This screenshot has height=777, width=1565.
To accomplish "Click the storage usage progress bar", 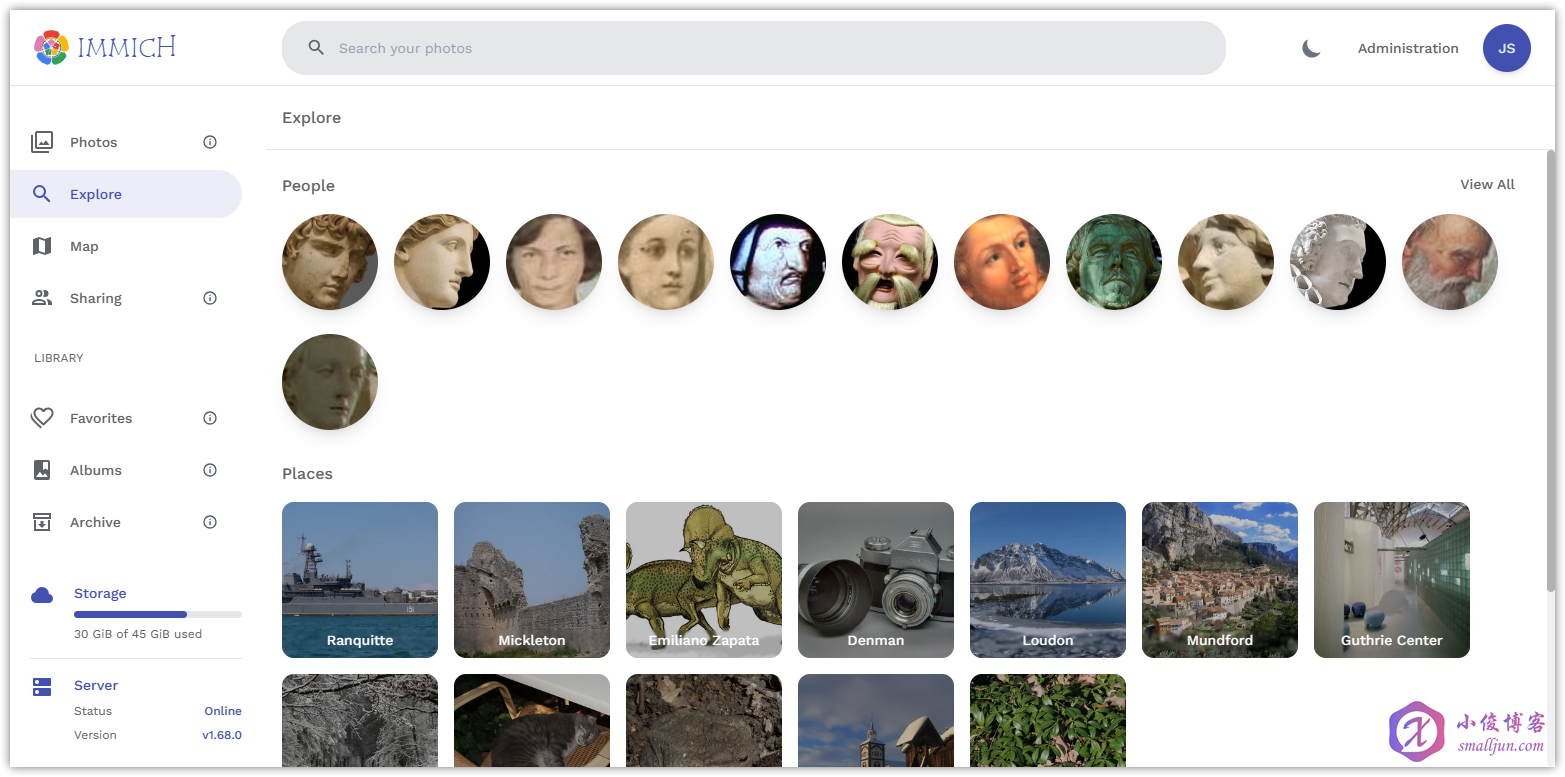I will click(158, 614).
